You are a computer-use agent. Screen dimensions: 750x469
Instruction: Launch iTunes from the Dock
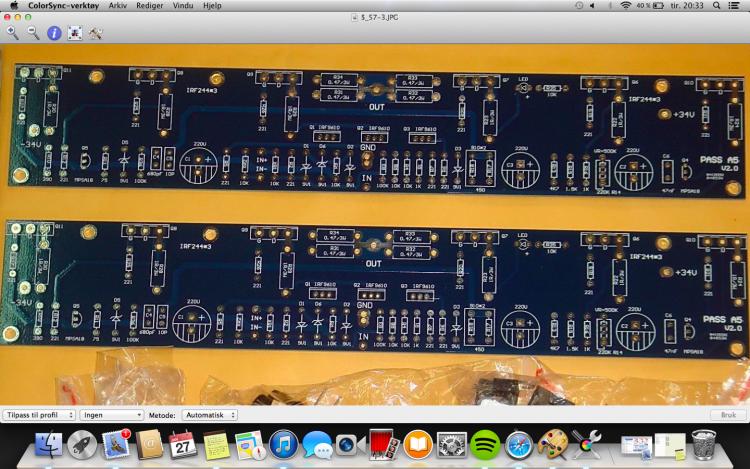pos(284,445)
